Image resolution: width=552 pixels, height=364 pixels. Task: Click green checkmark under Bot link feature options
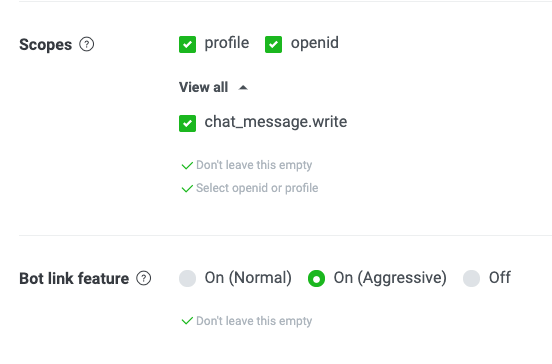tap(187, 321)
